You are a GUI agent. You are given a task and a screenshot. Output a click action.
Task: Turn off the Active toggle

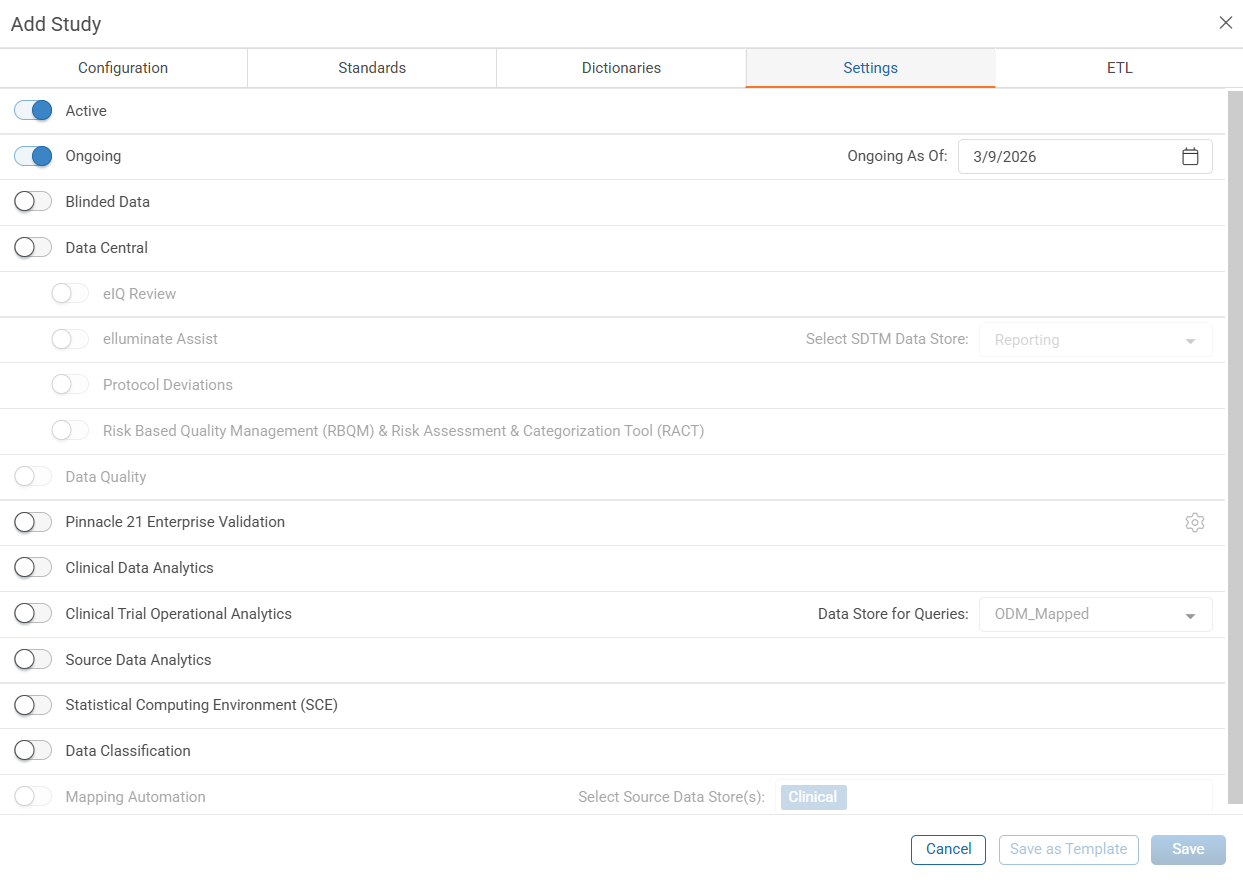pos(33,111)
